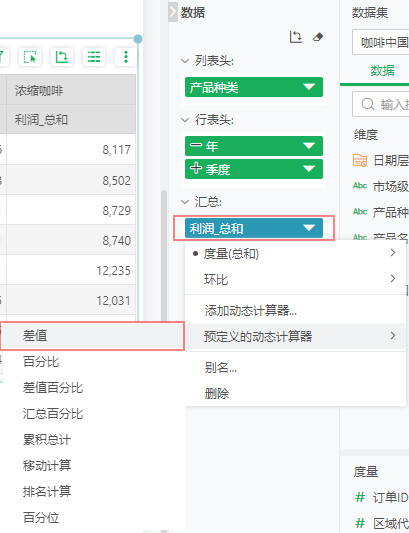Viewport: 409px width, 533px height.
Task: Open the 度量(总和) submenu
Action: pos(295,254)
